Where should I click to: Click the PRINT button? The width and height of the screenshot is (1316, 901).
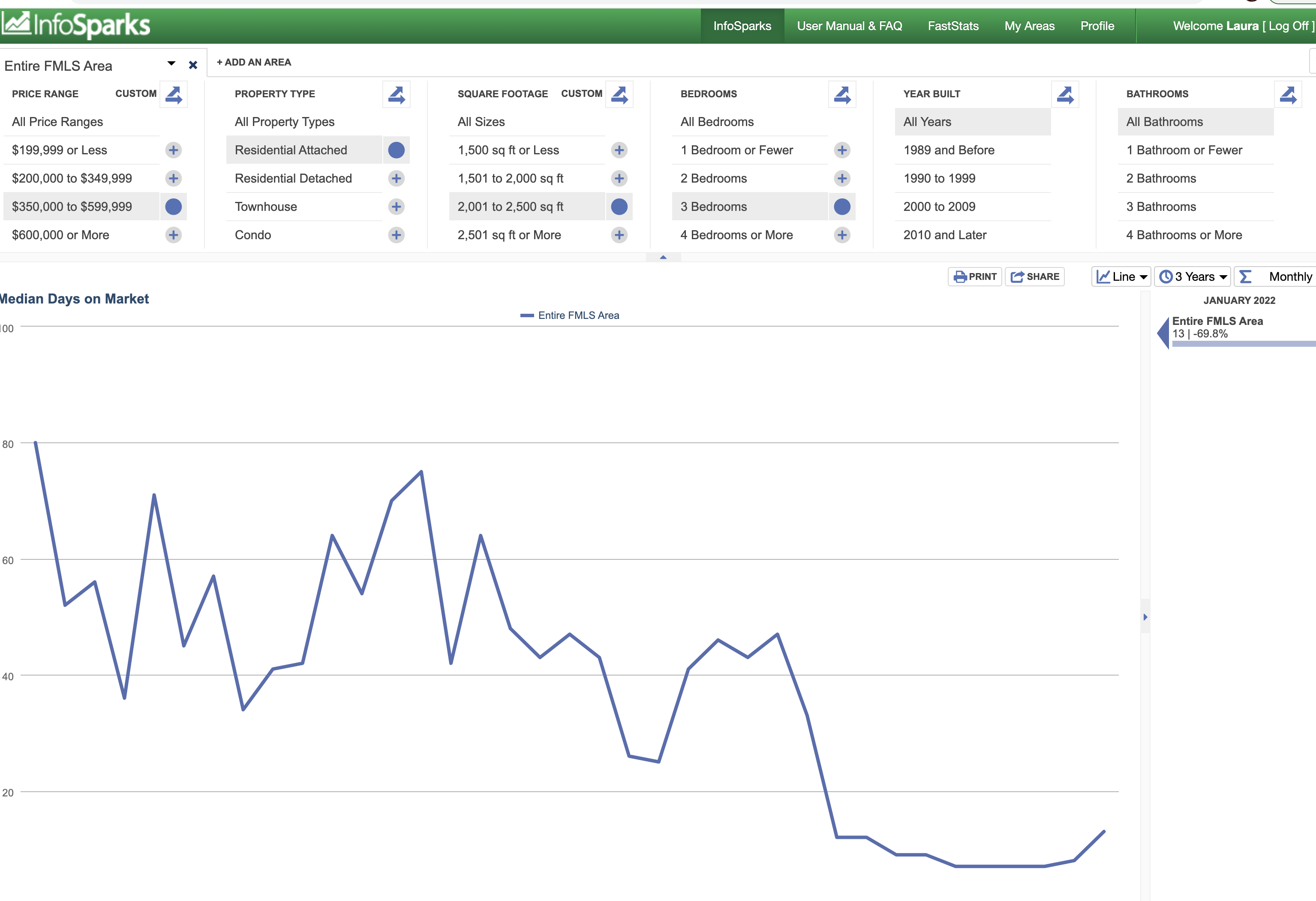974,276
